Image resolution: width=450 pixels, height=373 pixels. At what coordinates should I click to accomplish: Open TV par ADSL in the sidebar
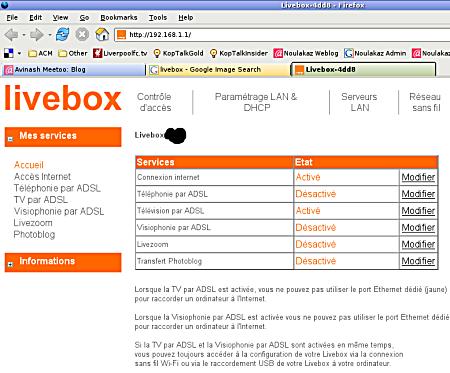point(41,200)
